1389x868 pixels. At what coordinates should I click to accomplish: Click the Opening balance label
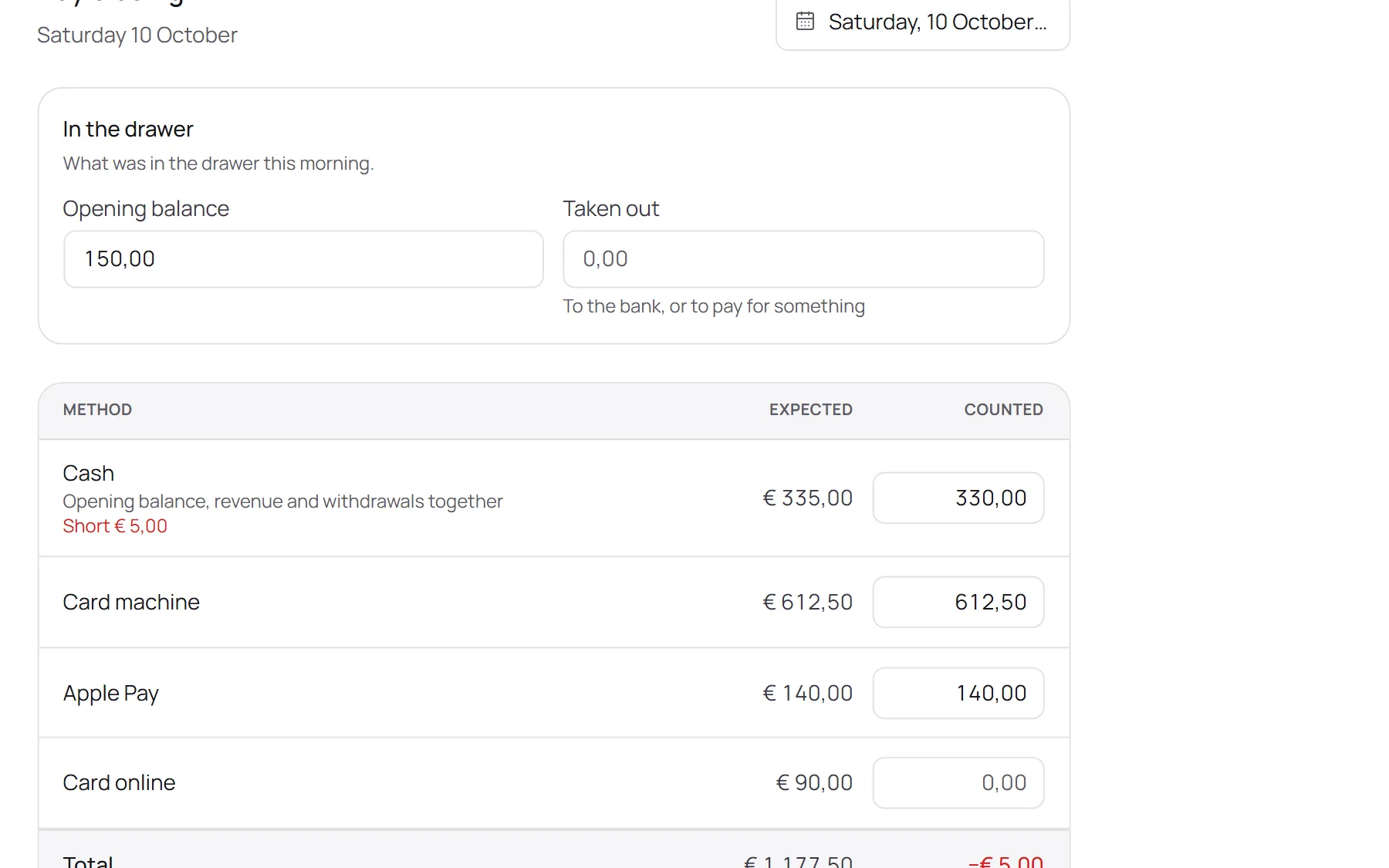pyautogui.click(x=146, y=209)
